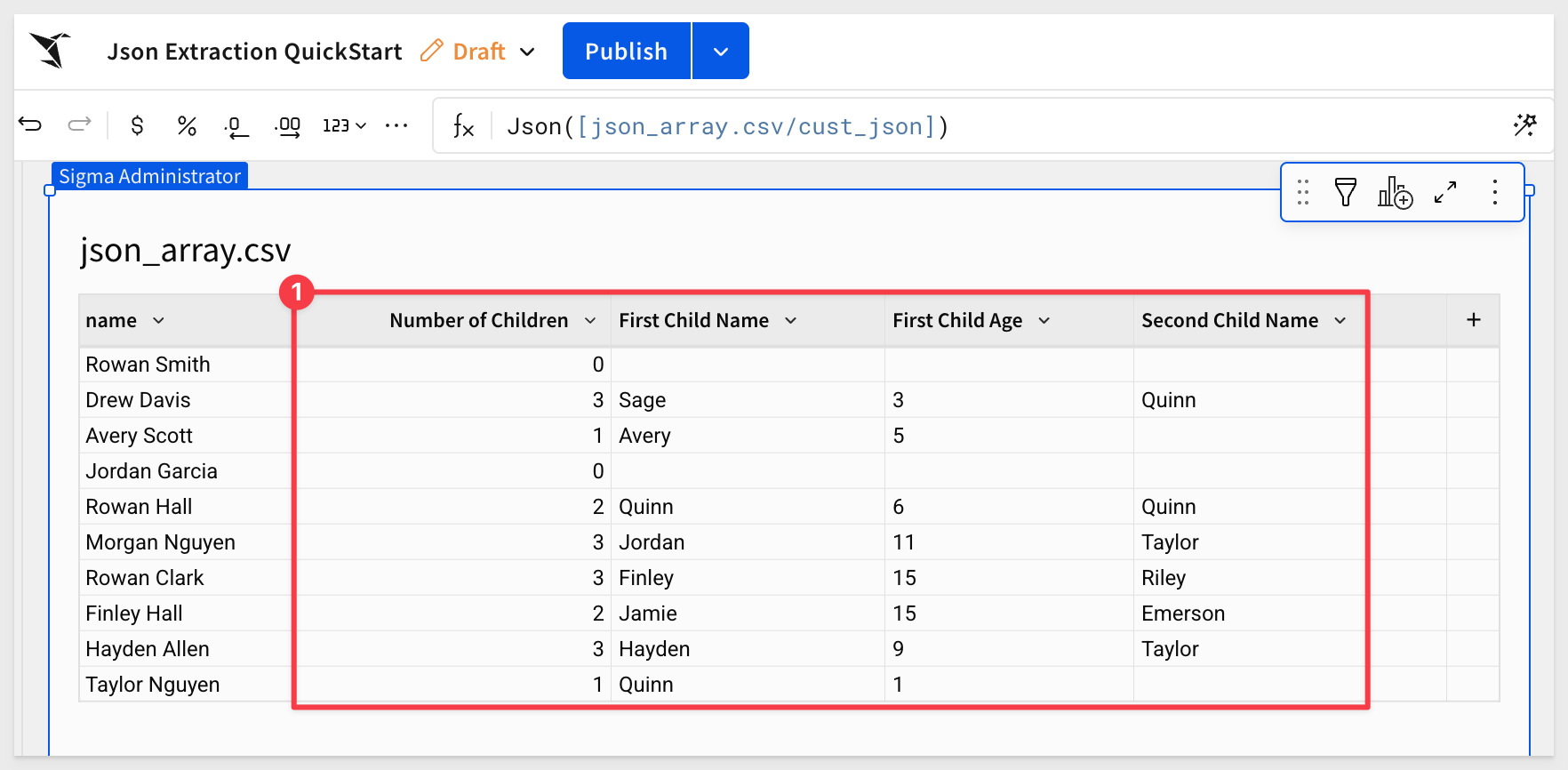This screenshot has height=770, width=1568.
Task: Select the Finley Hall cell
Action: (x=186, y=614)
